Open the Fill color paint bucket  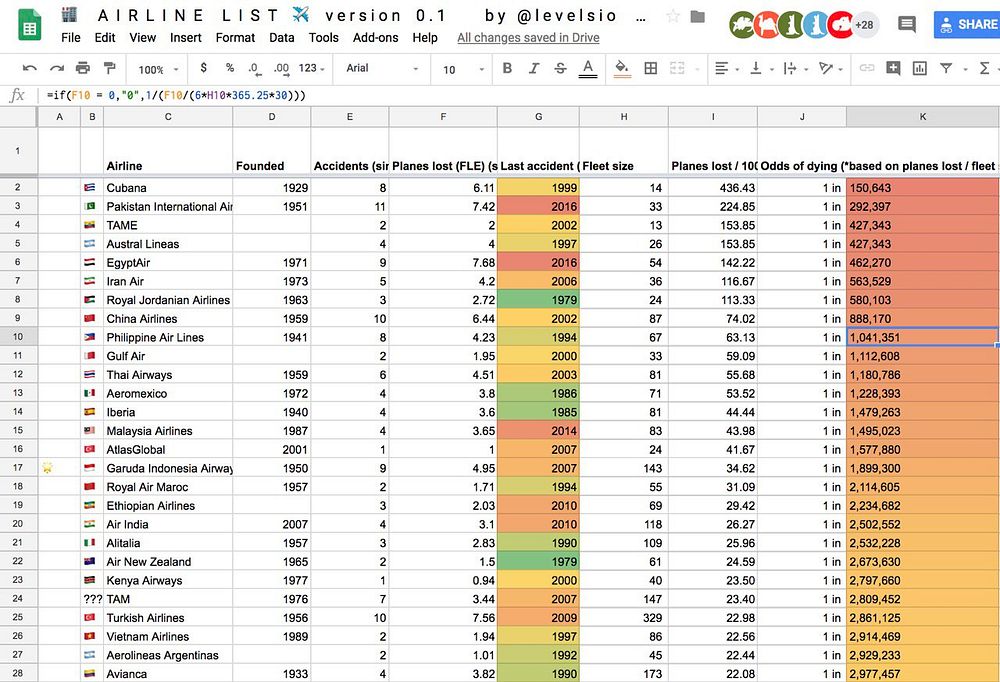pos(622,68)
